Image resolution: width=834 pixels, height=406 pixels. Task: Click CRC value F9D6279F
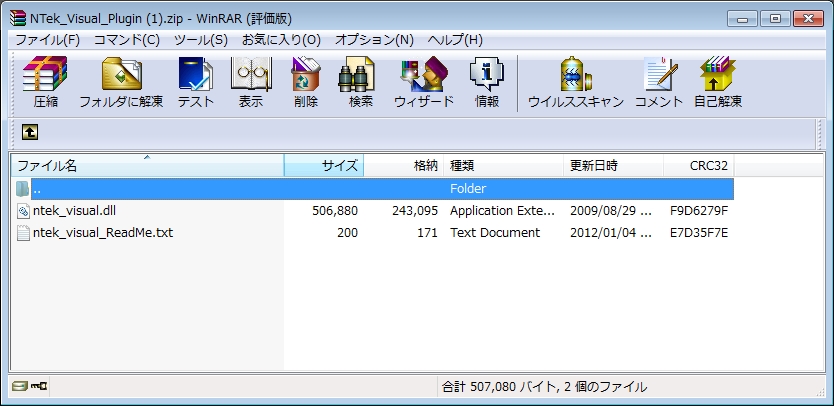coord(699,211)
